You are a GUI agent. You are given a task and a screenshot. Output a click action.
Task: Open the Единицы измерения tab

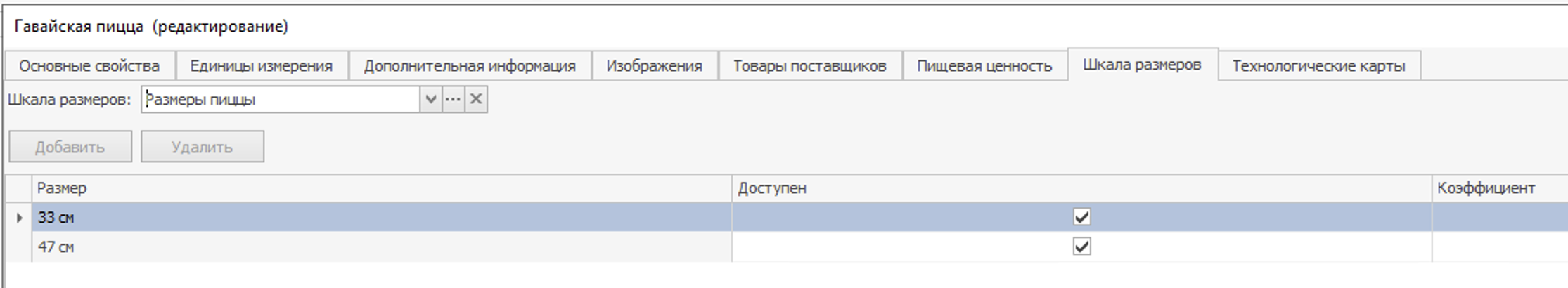[262, 66]
